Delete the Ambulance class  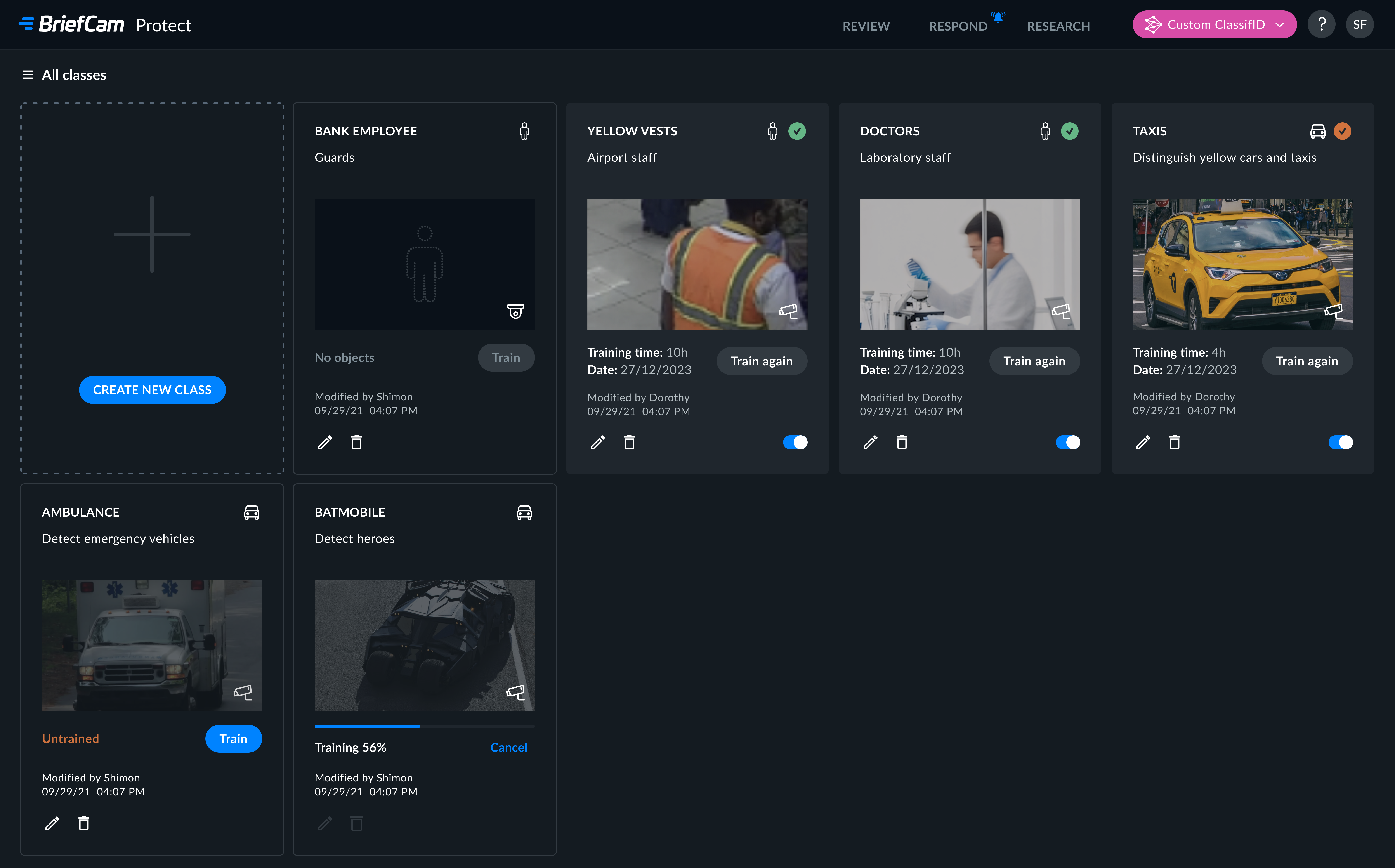coord(84,824)
